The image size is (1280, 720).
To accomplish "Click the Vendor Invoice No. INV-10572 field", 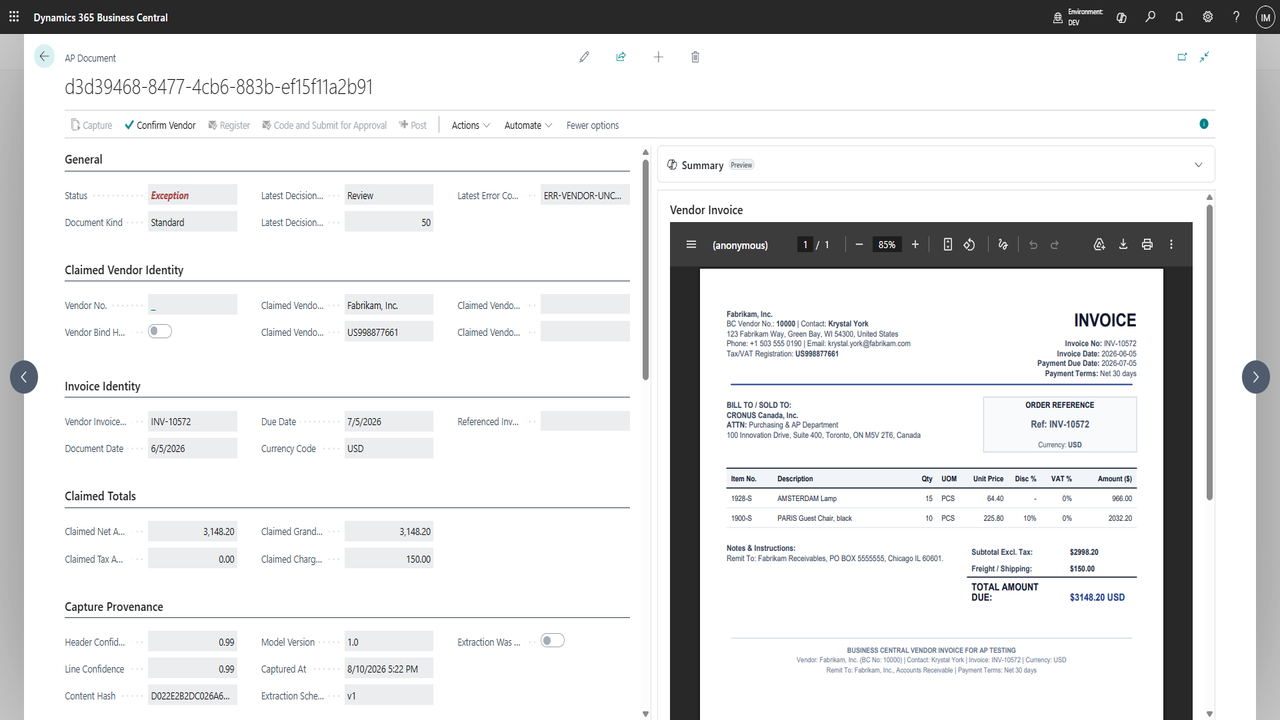I will point(192,421).
